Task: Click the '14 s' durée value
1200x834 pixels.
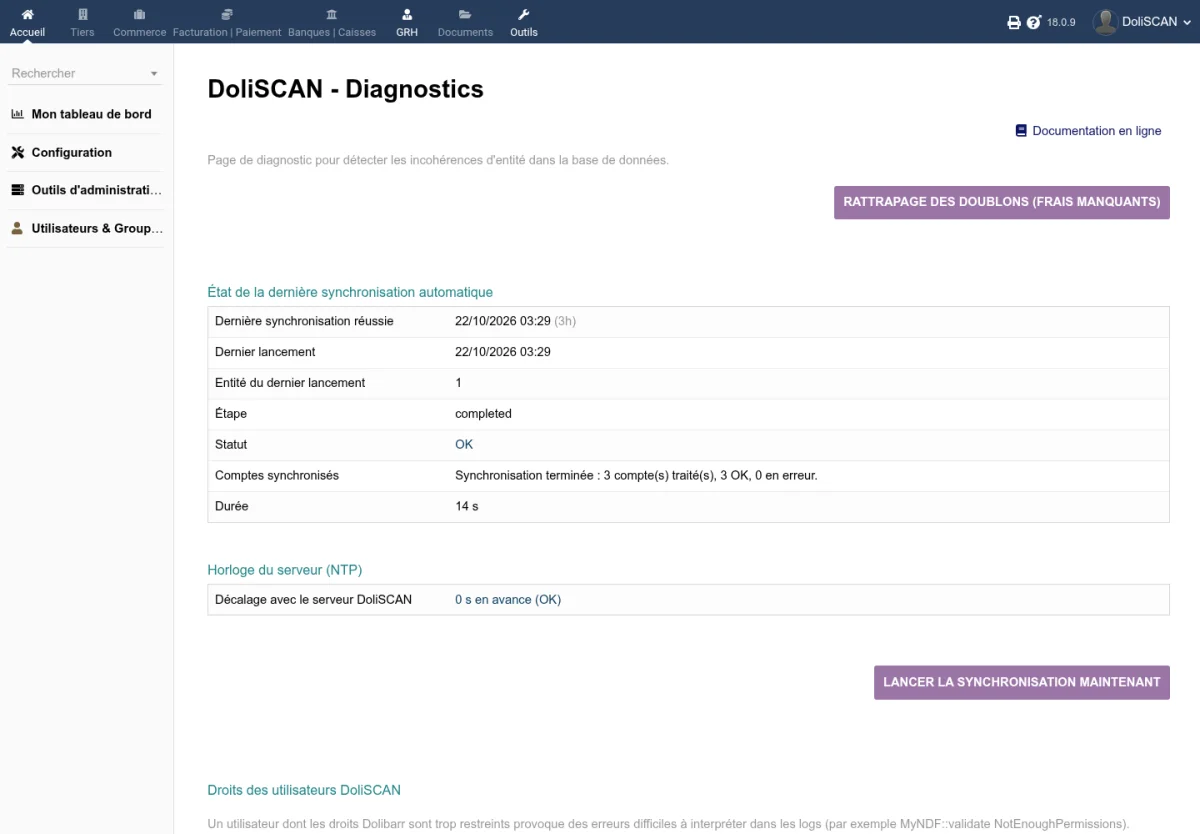Action: pyautogui.click(x=467, y=506)
